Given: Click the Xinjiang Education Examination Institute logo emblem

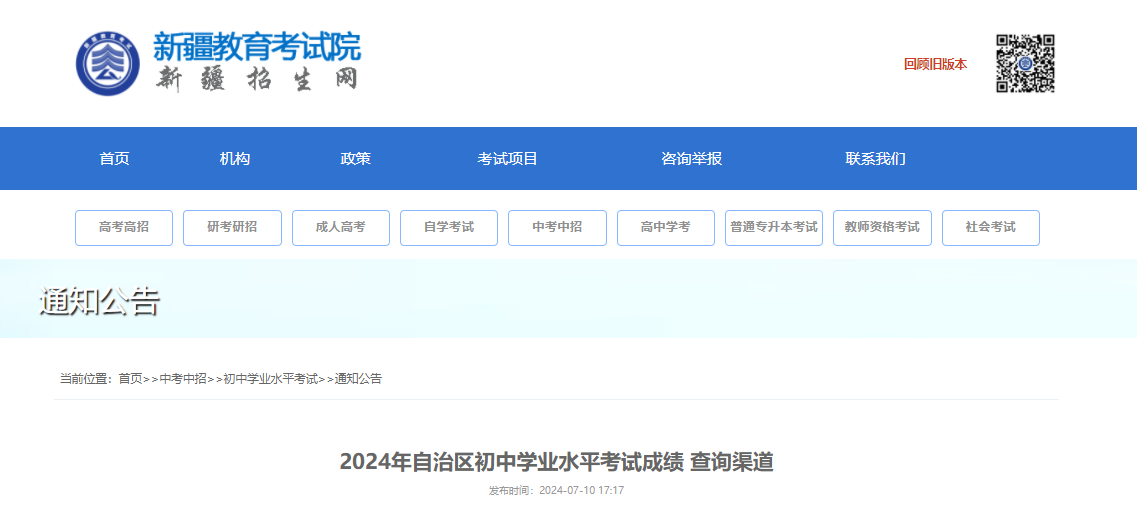Looking at the screenshot, I should (108, 63).
